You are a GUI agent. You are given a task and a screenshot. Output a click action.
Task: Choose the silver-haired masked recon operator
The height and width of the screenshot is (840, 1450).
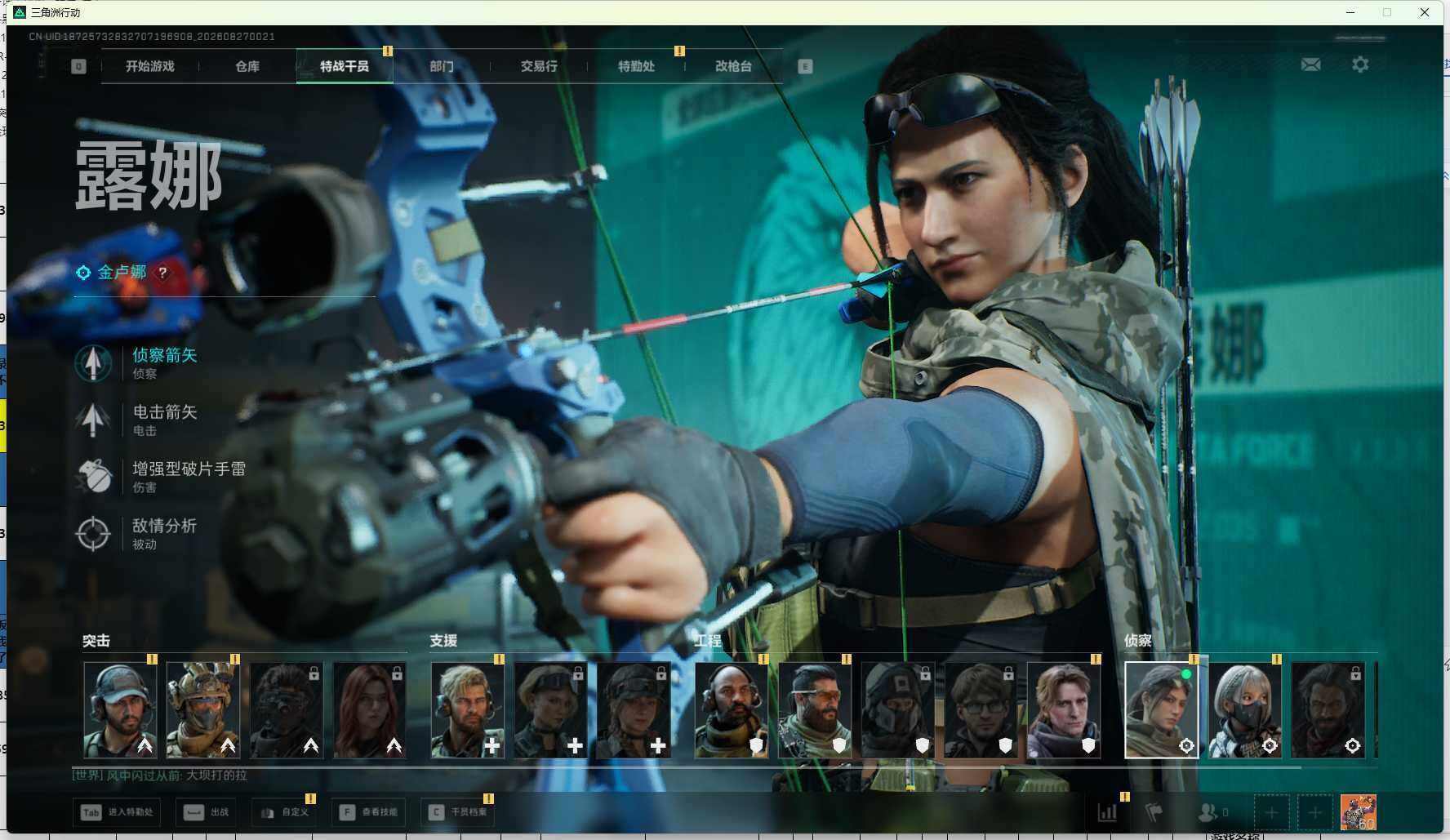(x=1245, y=710)
